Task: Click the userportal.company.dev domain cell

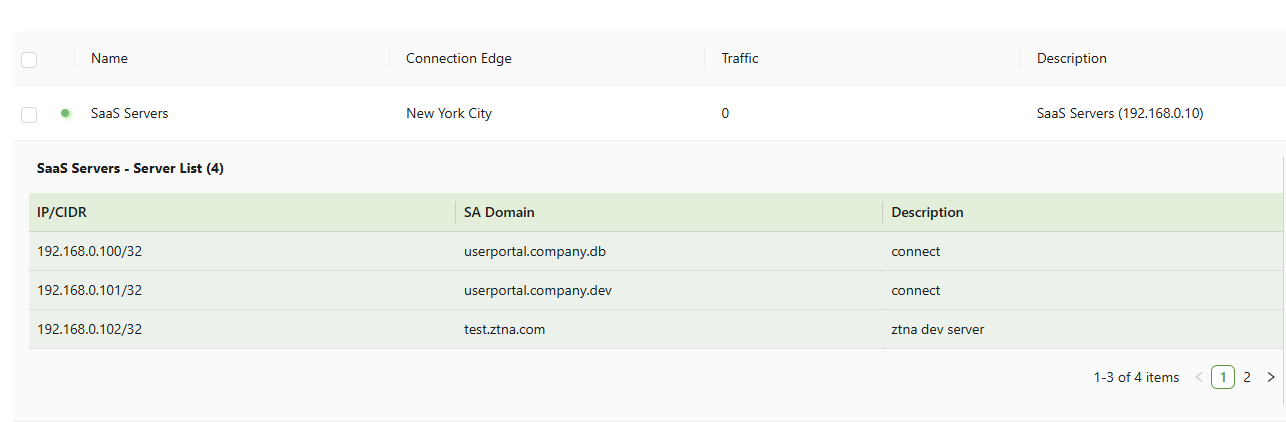Action: pos(537,290)
